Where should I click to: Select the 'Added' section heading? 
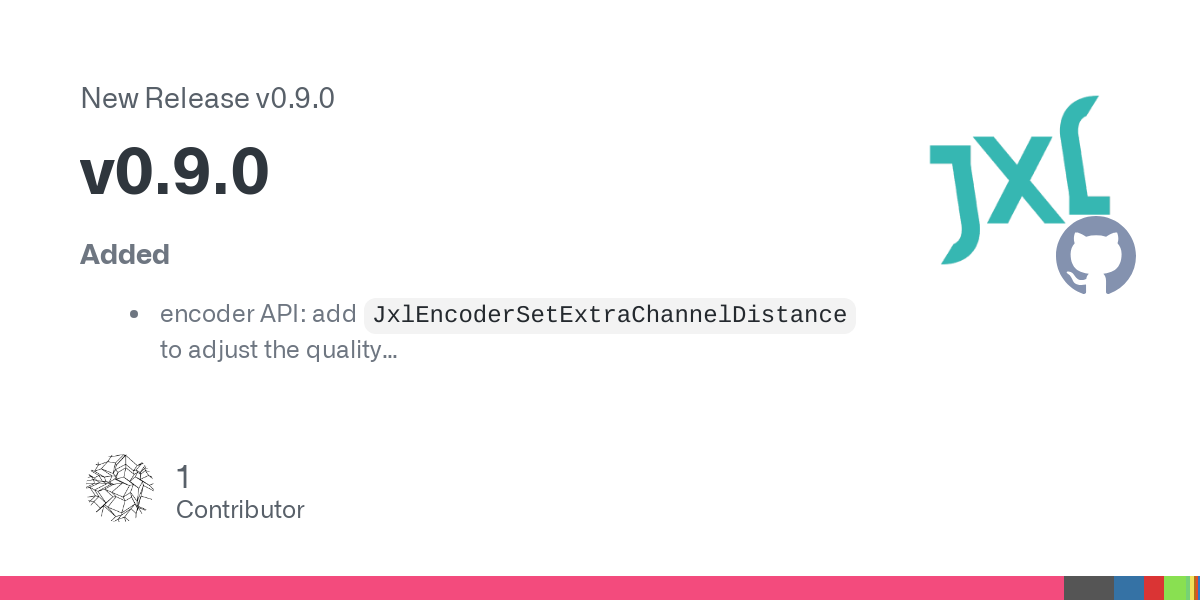[125, 254]
